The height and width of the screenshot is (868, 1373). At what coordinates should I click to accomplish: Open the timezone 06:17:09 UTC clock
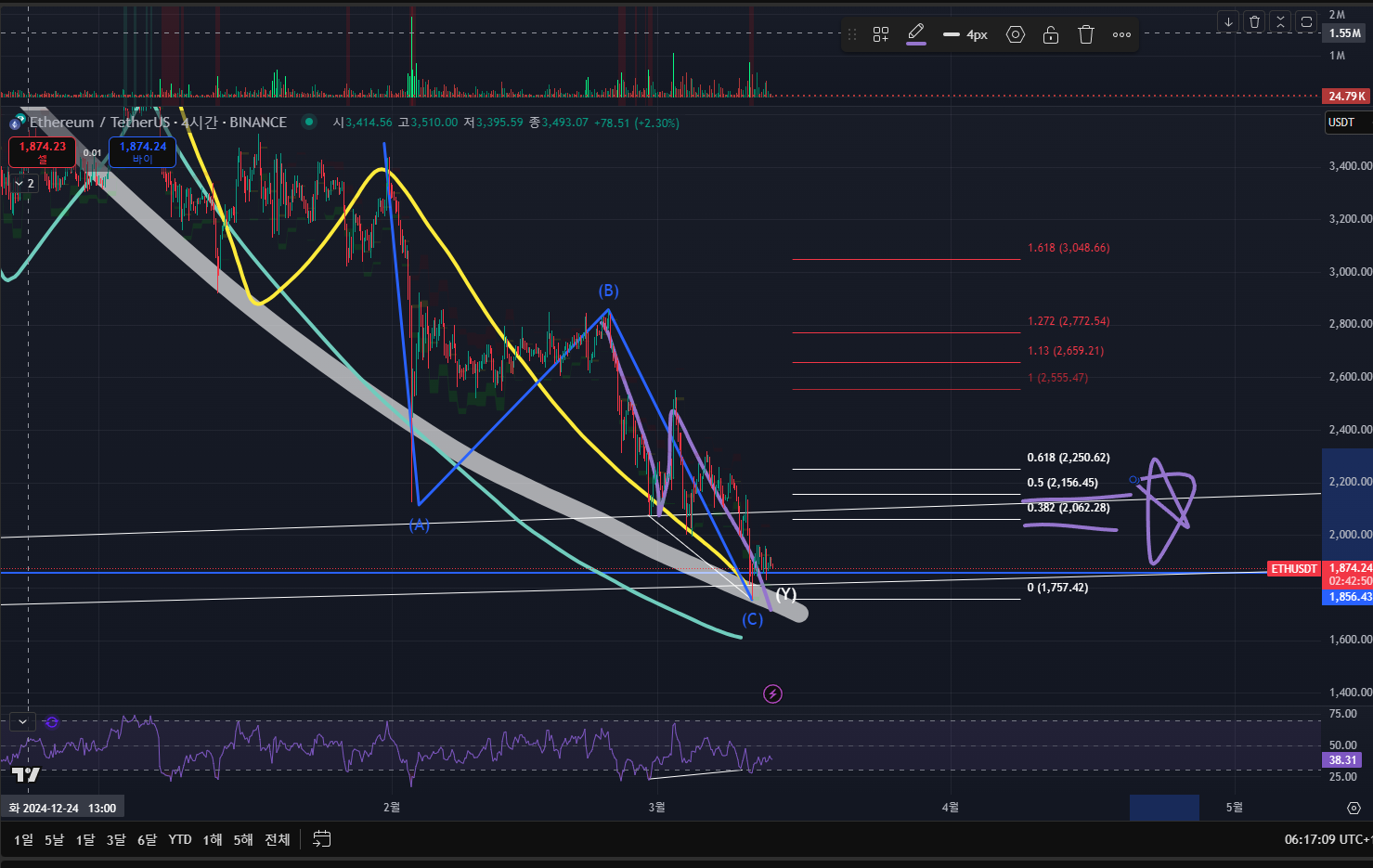pos(1328,839)
